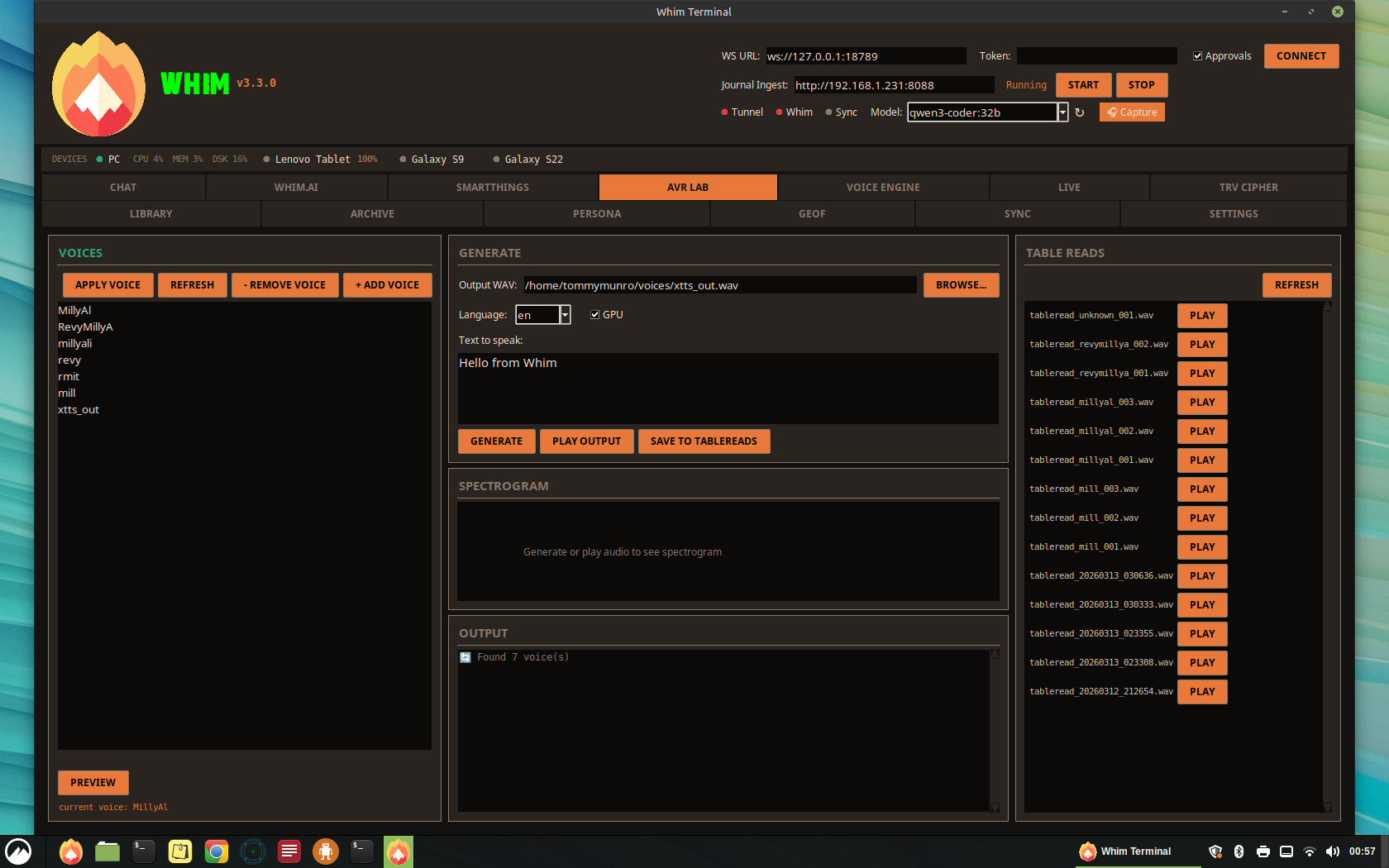Switch to the VOICE ENGINE tab

pos(883,187)
